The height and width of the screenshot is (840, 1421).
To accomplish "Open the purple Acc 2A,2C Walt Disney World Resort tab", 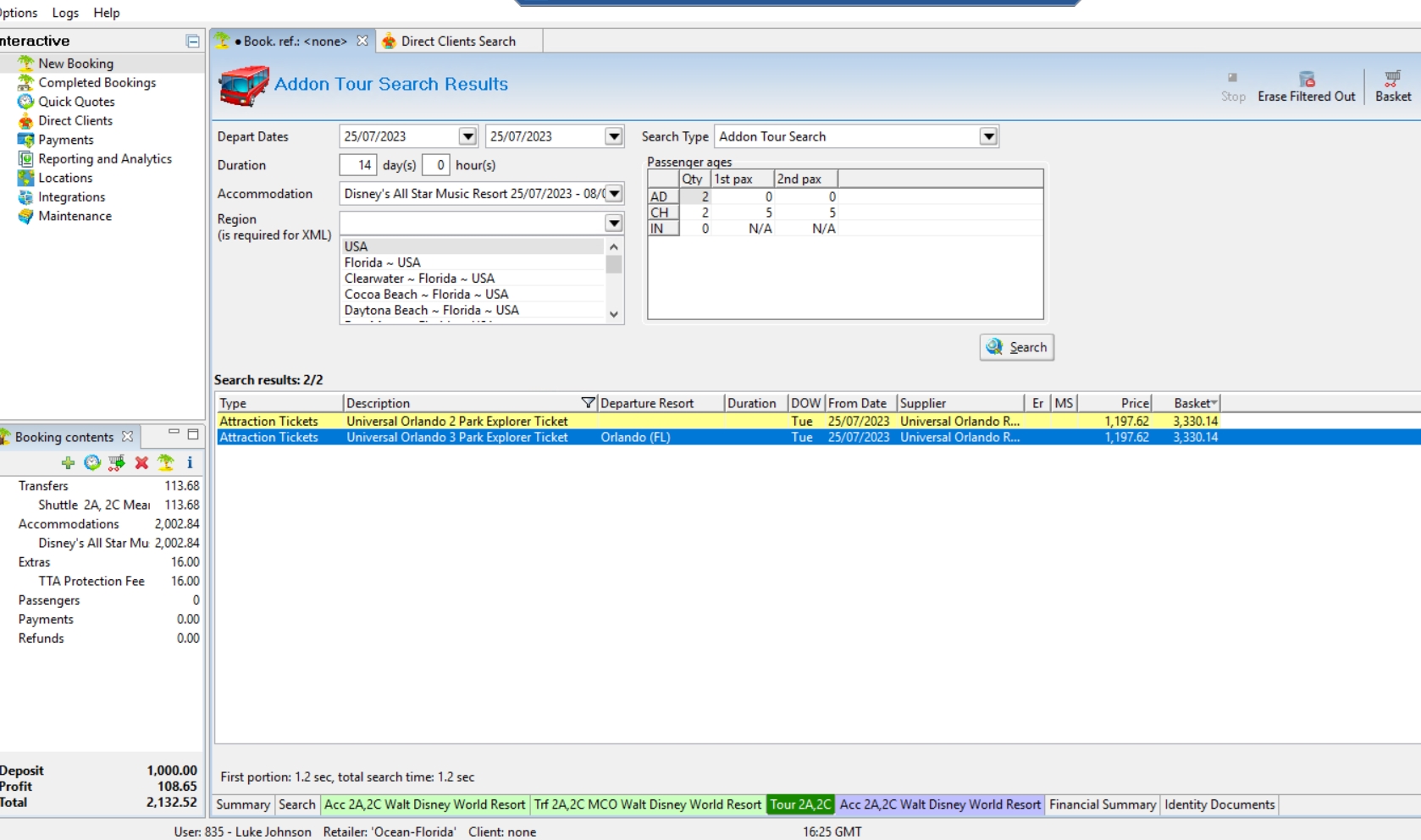I will pos(940,804).
